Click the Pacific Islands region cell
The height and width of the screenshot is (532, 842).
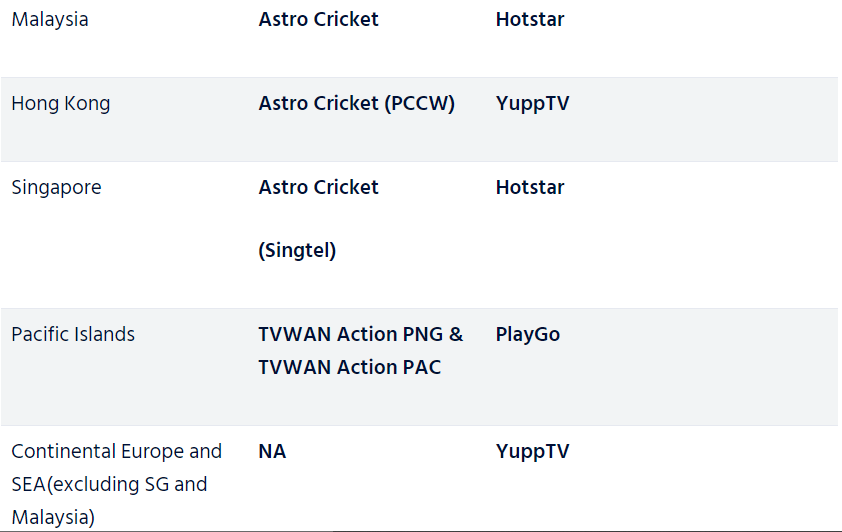[73, 334]
